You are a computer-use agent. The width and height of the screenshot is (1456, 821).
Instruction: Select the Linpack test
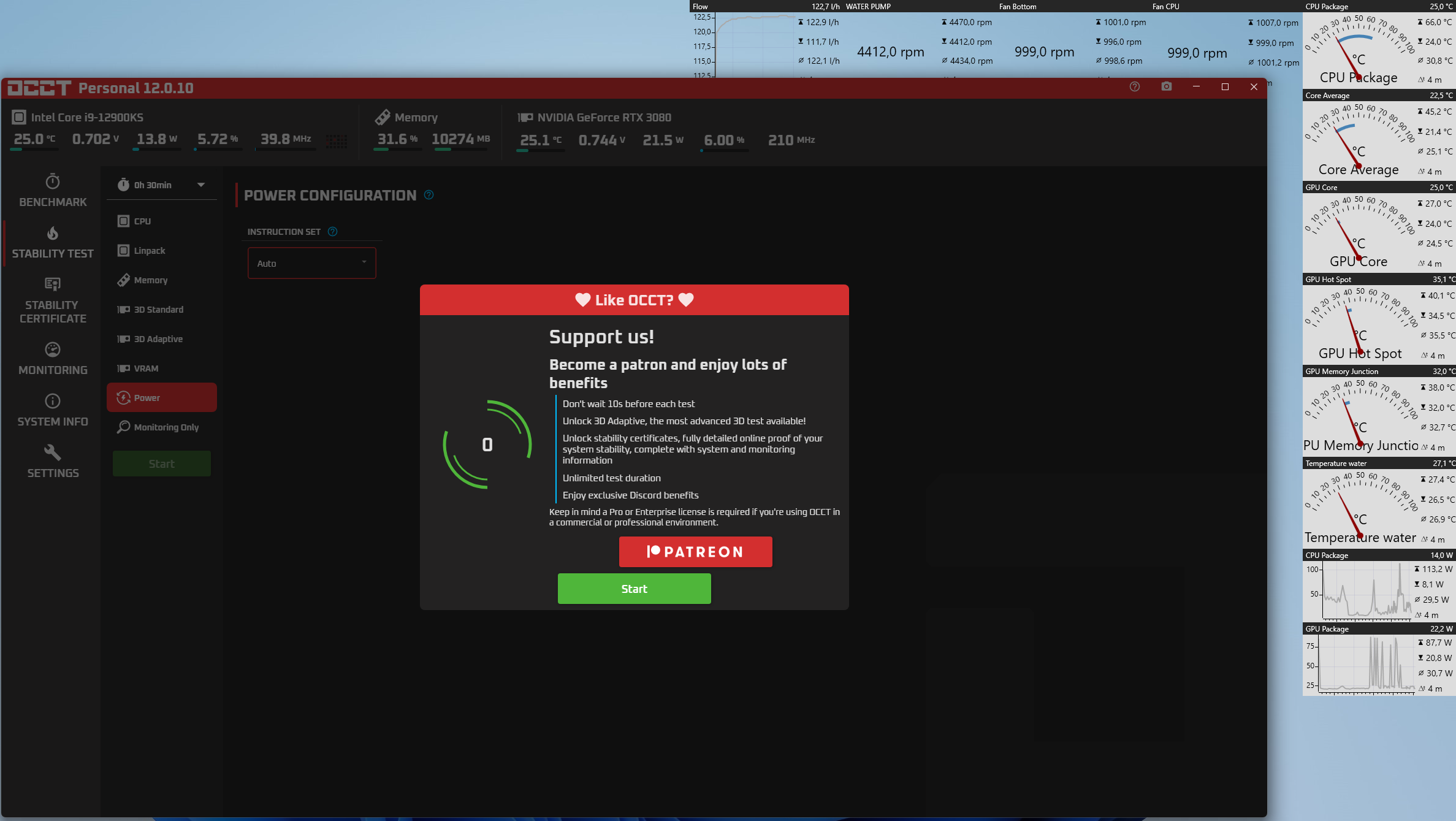(x=150, y=251)
